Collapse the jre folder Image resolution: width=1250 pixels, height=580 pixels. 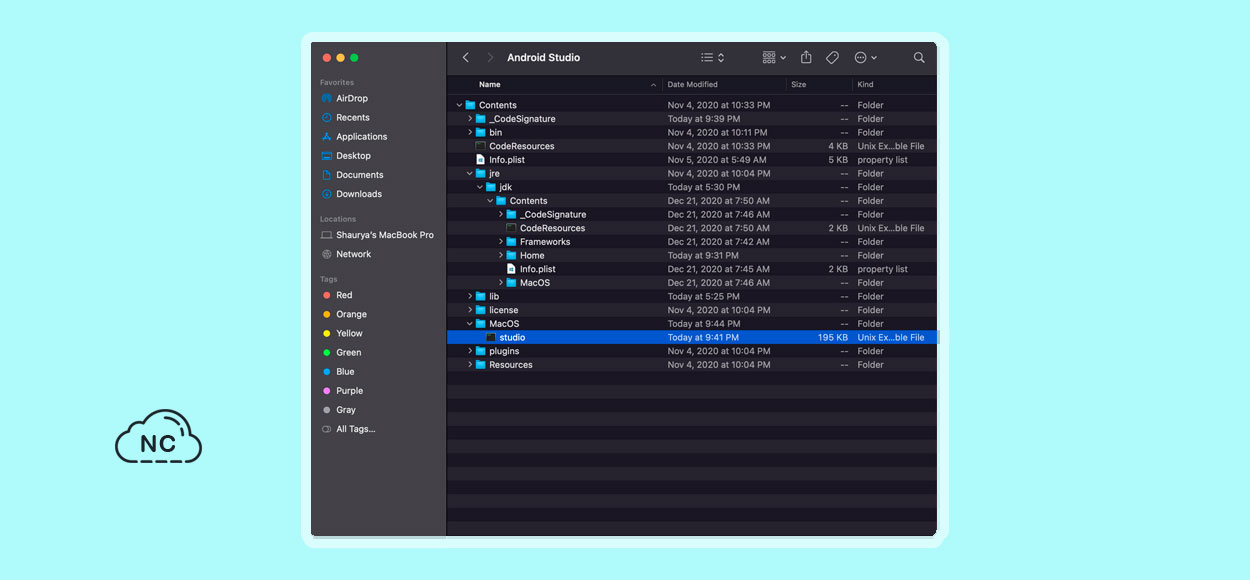pos(470,174)
